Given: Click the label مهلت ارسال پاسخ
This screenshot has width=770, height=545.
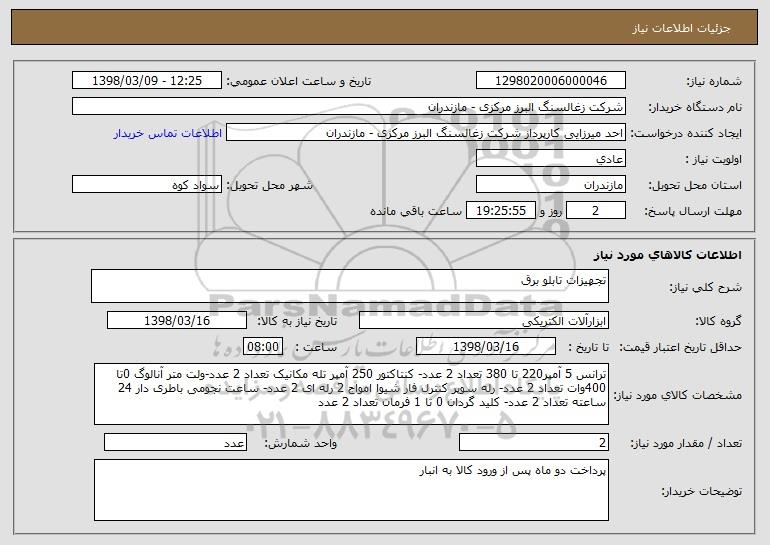Looking at the screenshot, I should 693,212.
